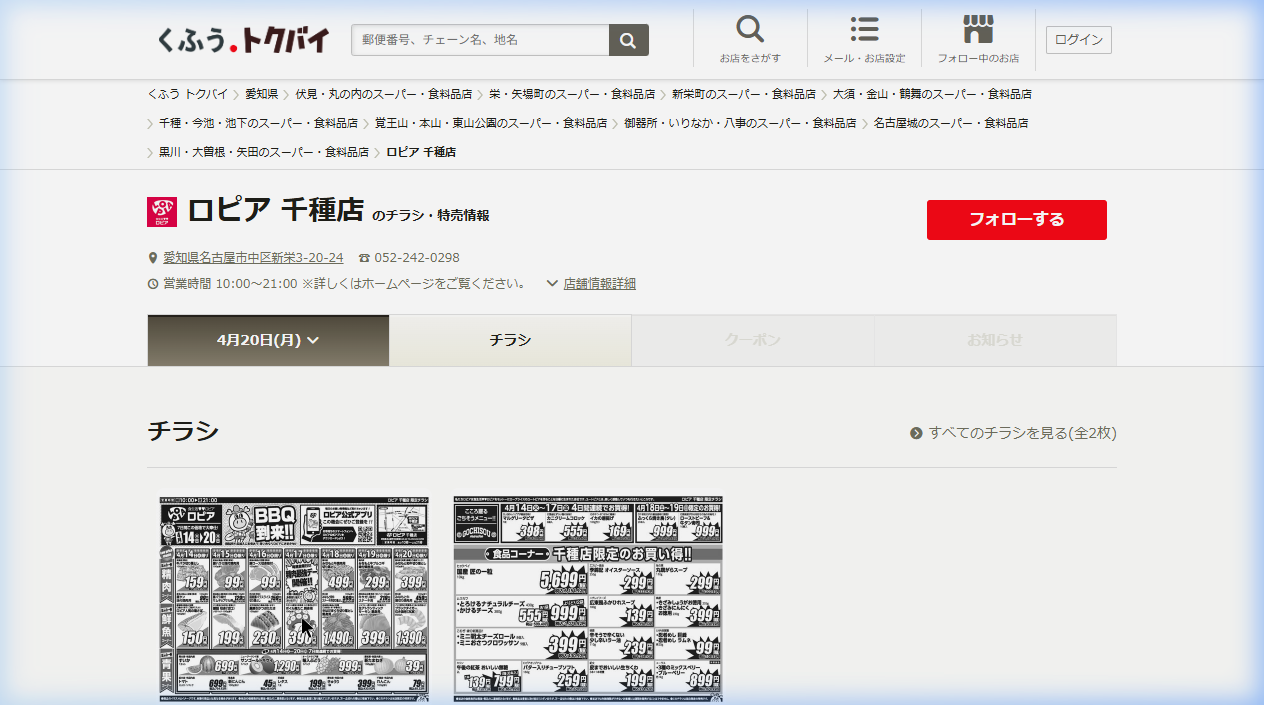Click the search magnifier button
The height and width of the screenshot is (705, 1264).
[x=628, y=40]
